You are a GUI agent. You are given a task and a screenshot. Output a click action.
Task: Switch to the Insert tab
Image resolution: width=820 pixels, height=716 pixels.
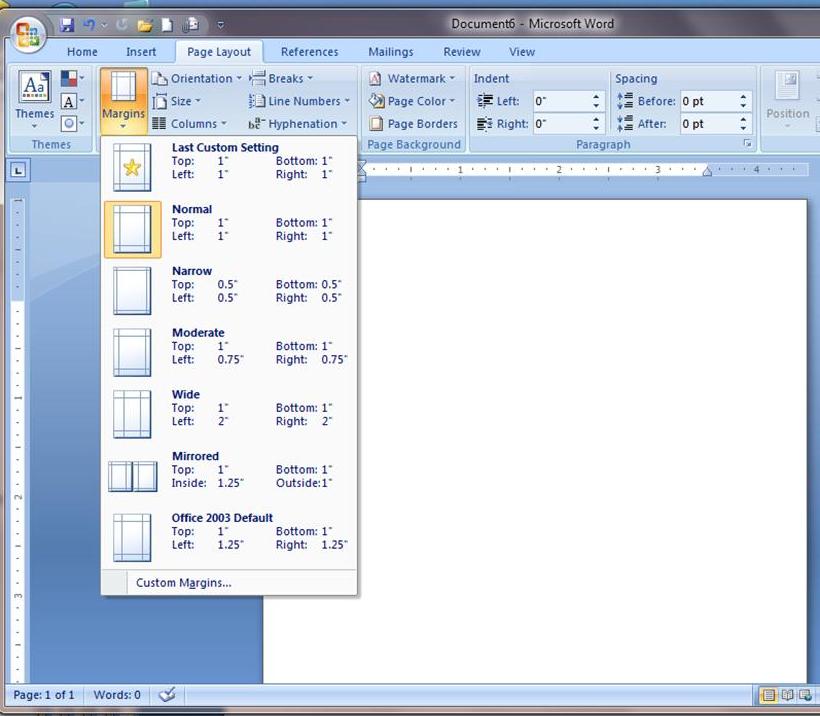point(141,52)
